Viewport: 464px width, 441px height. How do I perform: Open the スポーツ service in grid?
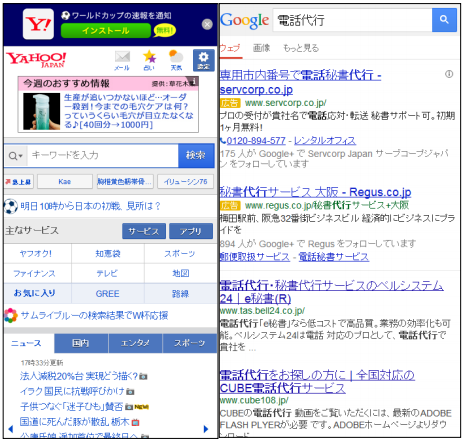[x=180, y=254]
